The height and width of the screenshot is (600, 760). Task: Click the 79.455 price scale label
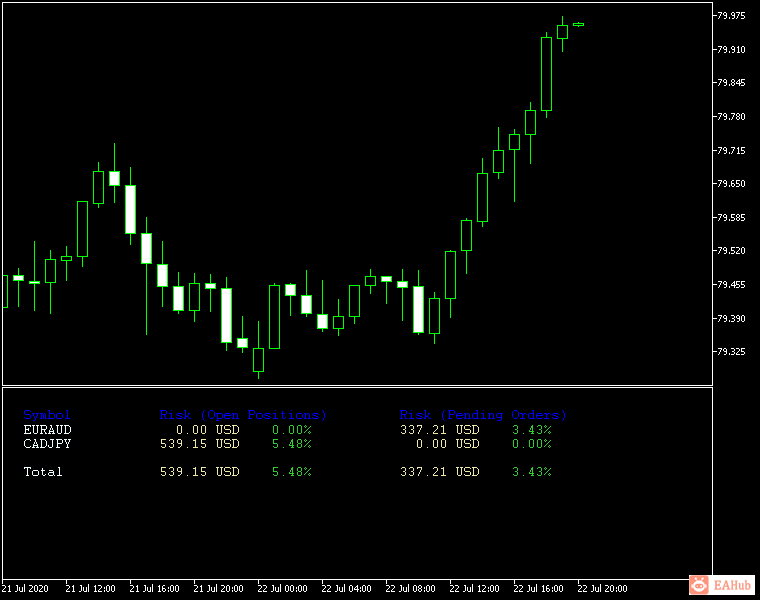[x=731, y=284]
